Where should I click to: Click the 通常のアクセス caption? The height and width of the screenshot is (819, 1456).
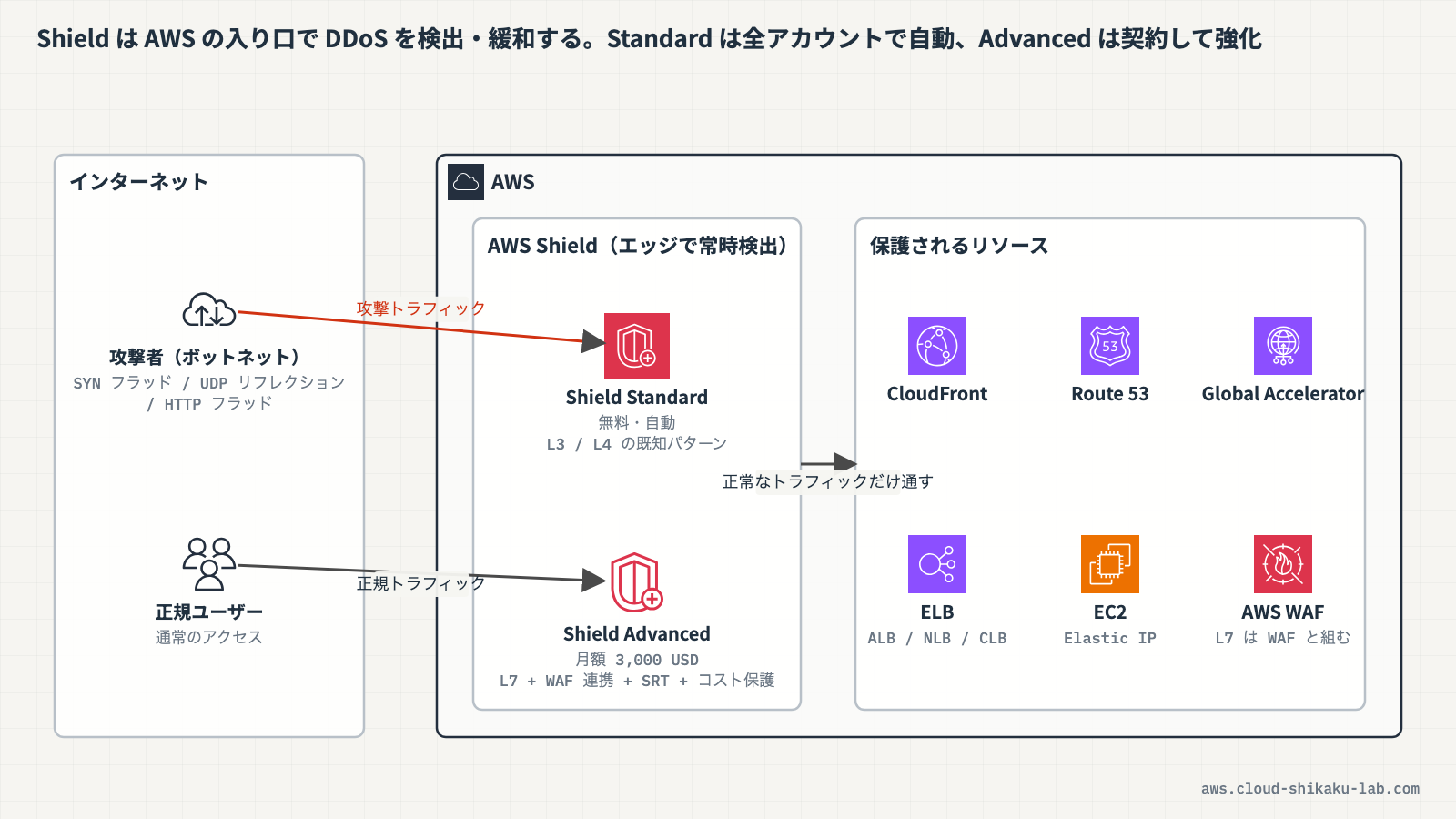click(x=209, y=637)
